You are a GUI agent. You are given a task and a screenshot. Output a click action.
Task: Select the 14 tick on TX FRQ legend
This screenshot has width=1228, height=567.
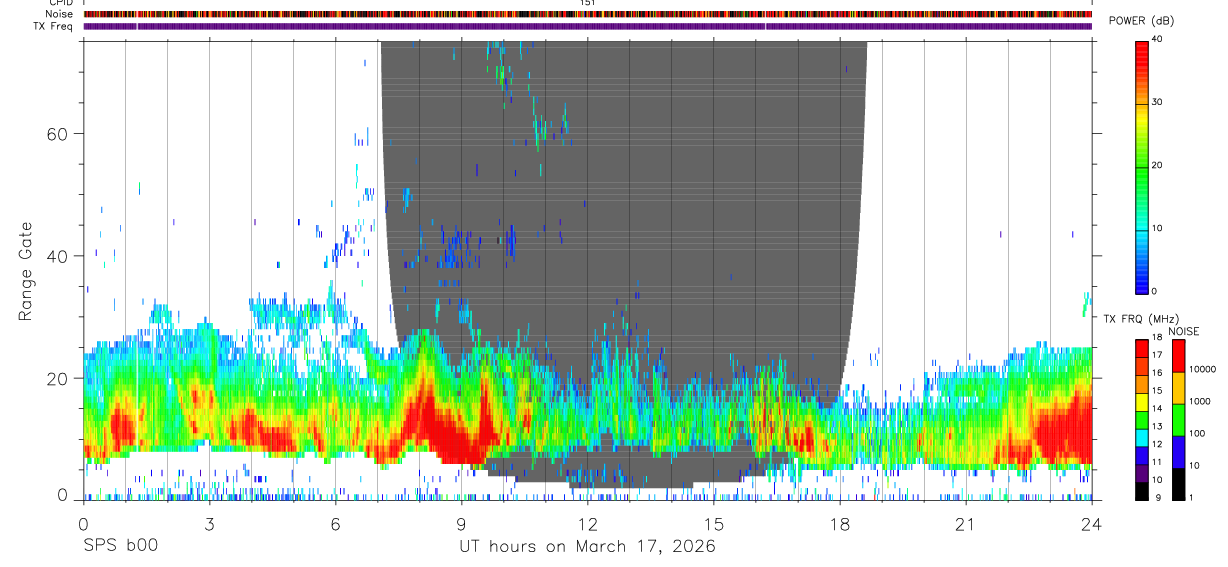(x=1156, y=408)
